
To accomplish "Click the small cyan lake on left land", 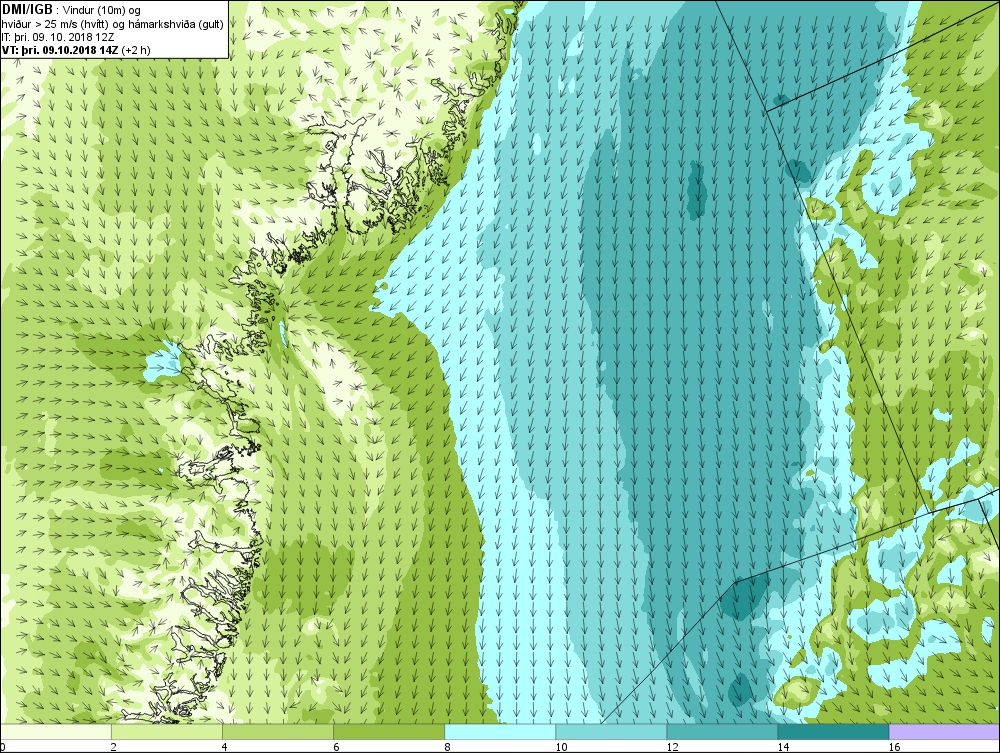I will coord(165,361).
